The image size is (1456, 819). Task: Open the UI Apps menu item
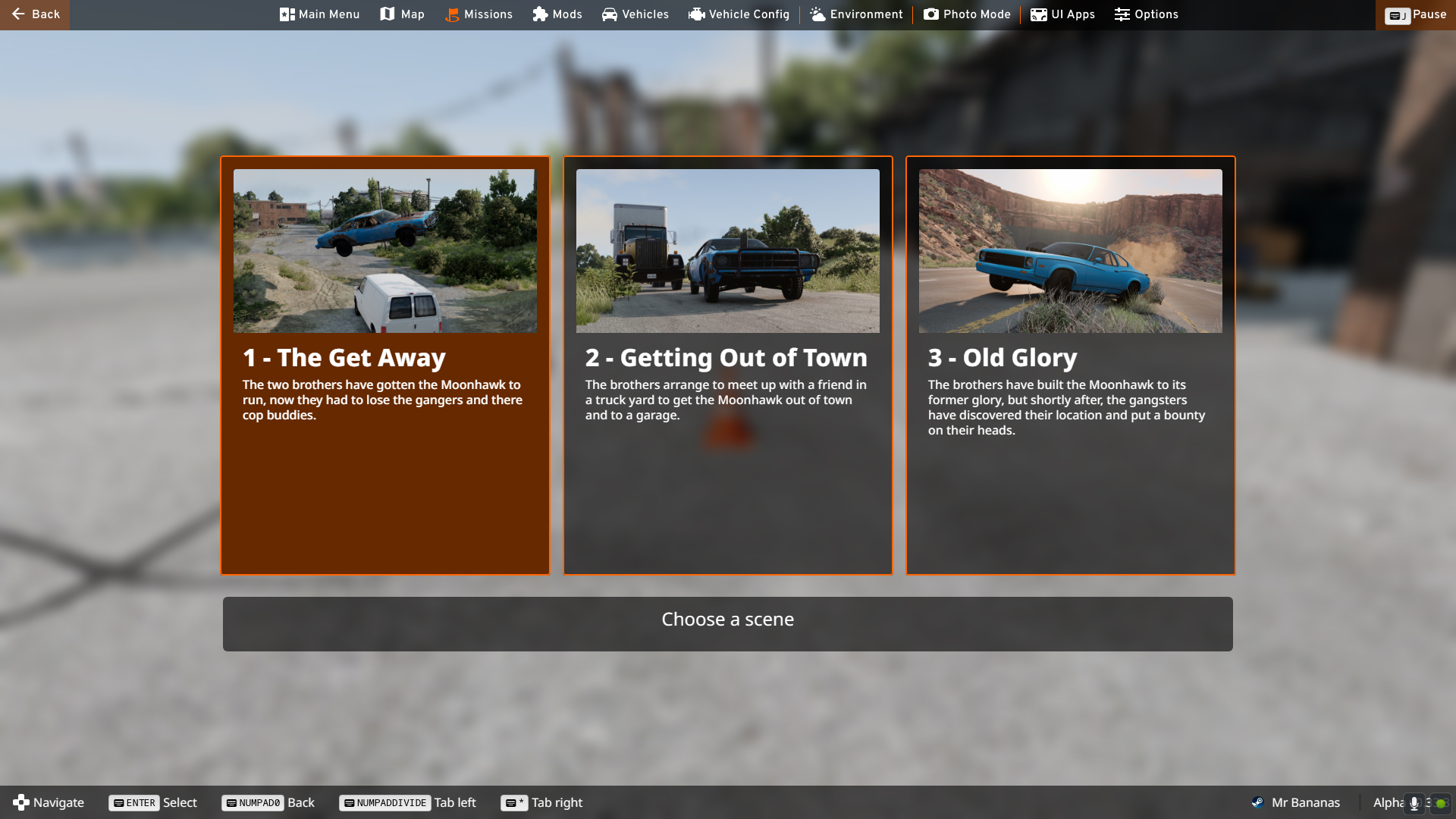tap(1062, 14)
